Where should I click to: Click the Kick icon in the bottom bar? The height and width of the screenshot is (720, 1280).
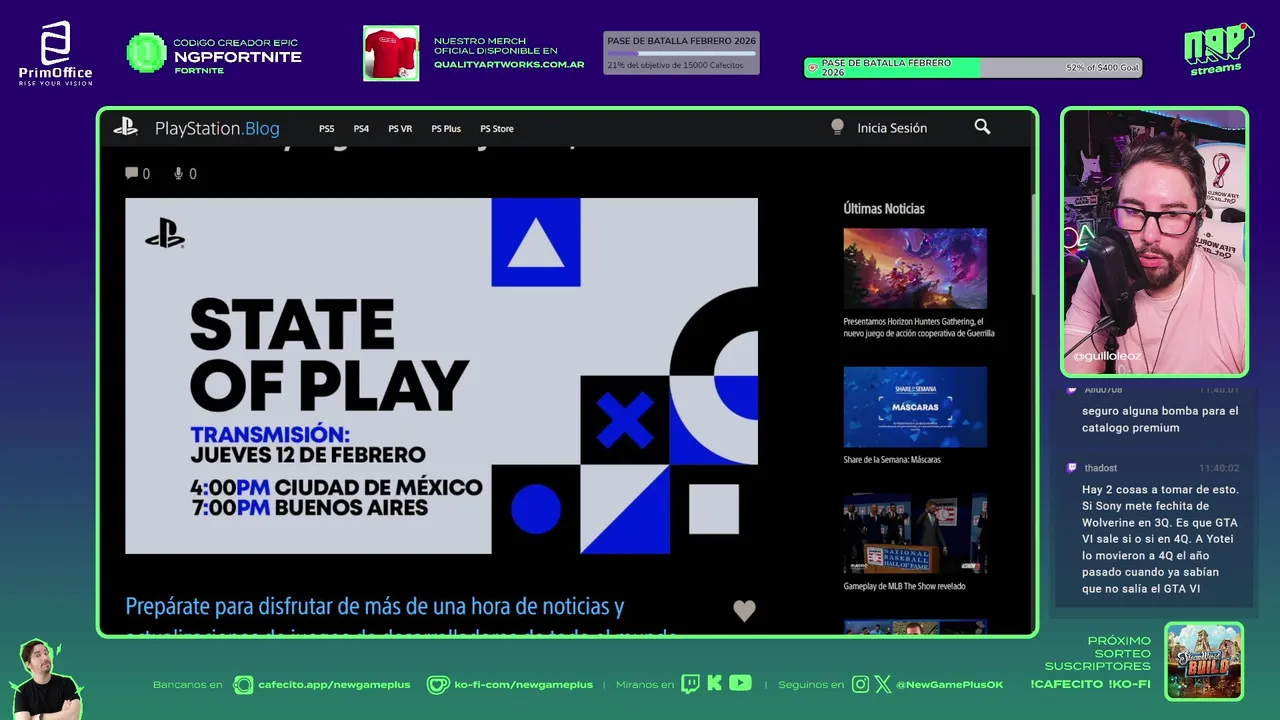pos(714,684)
